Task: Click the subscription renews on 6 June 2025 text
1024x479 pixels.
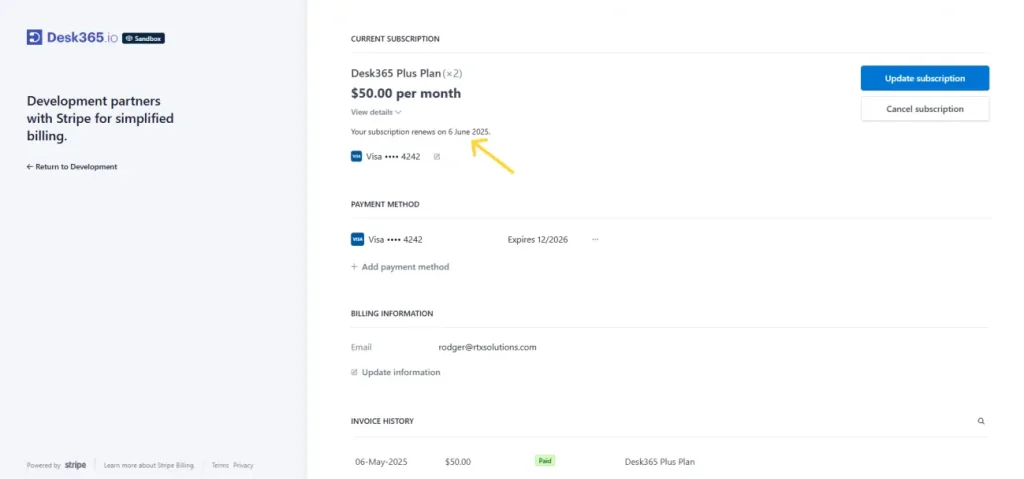Action: (421, 132)
